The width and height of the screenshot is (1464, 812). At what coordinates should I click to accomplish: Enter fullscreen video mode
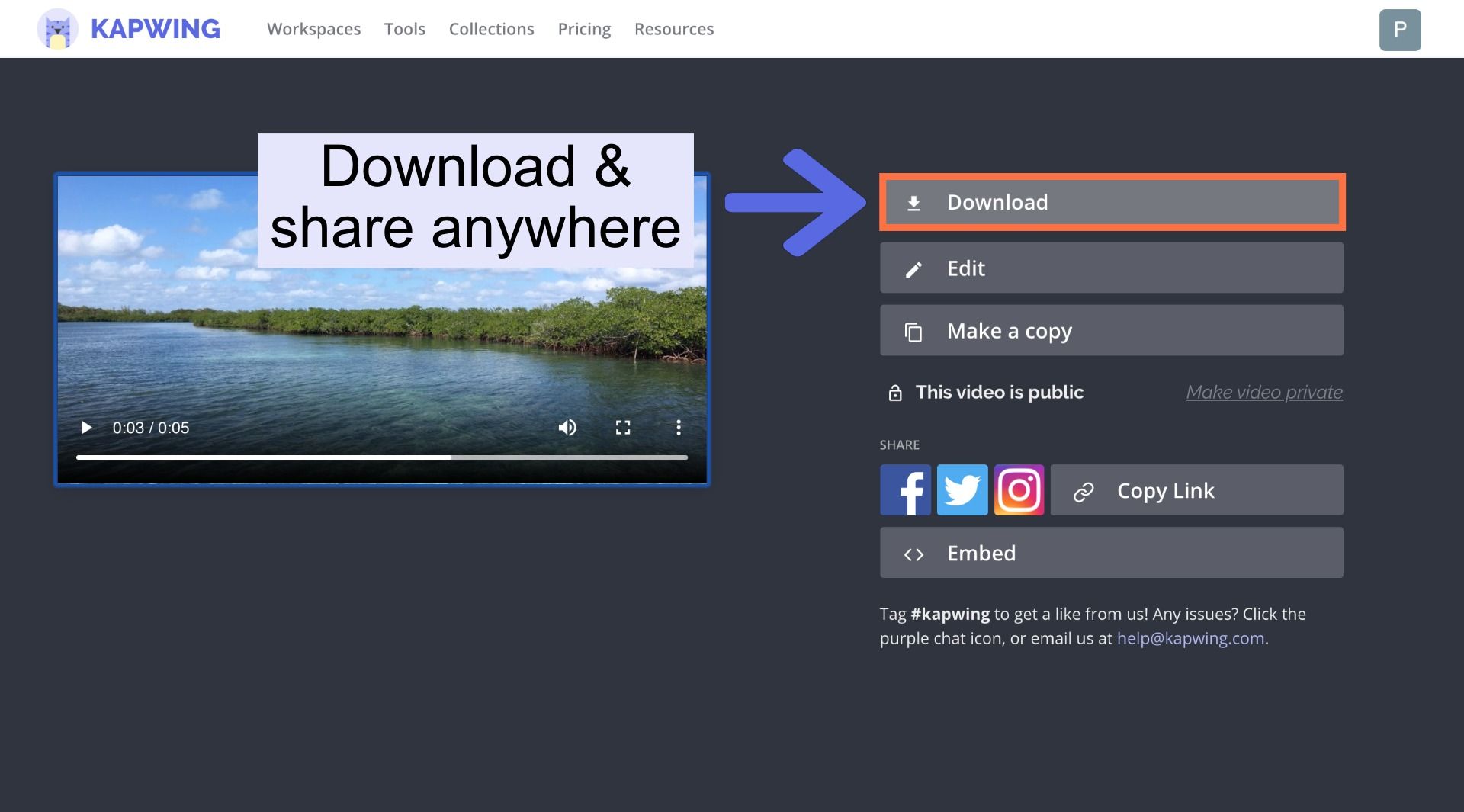click(623, 428)
